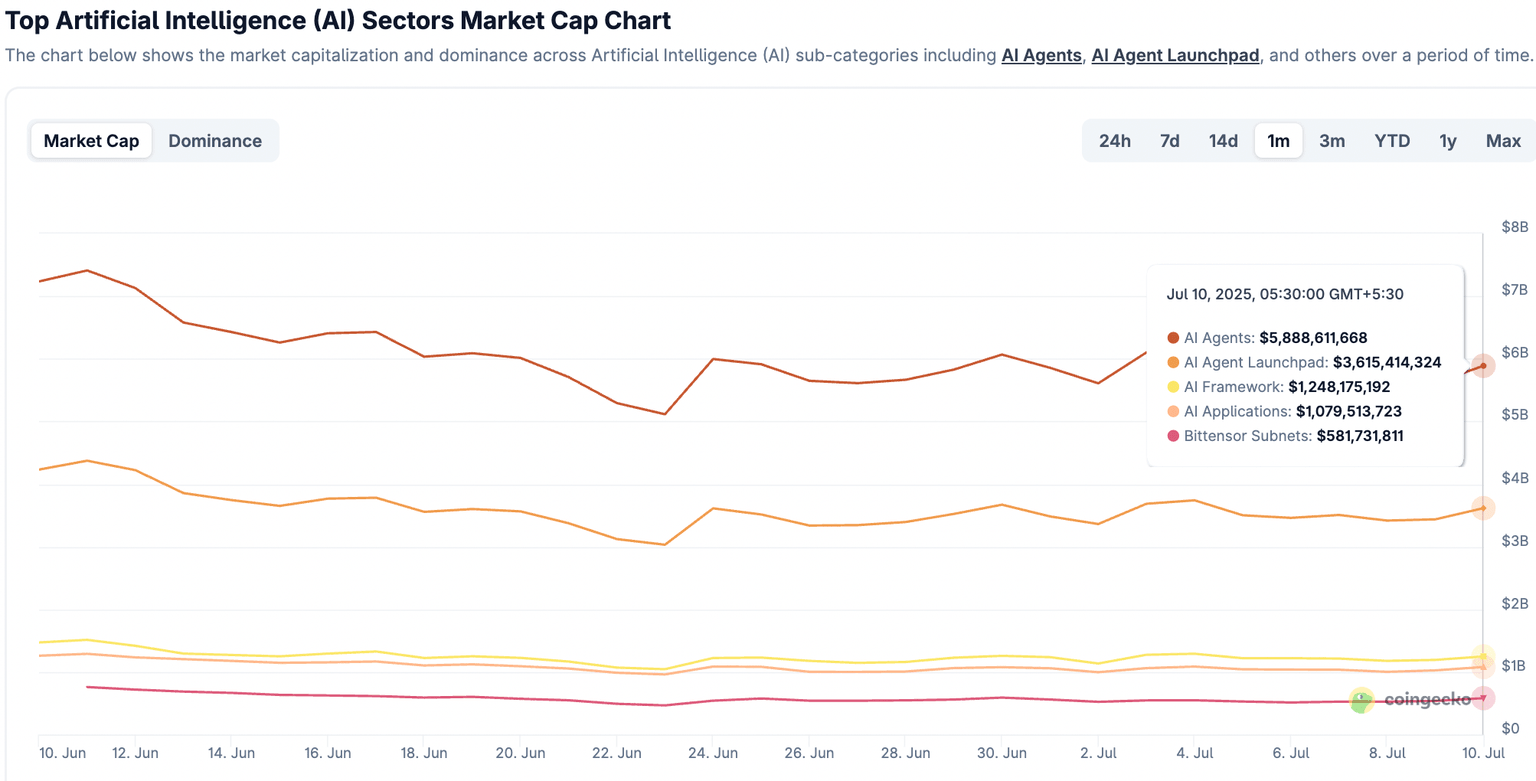This screenshot has width=1536, height=781.
Task: Open the AI Agent Launchpad link
Action: [x=1175, y=55]
